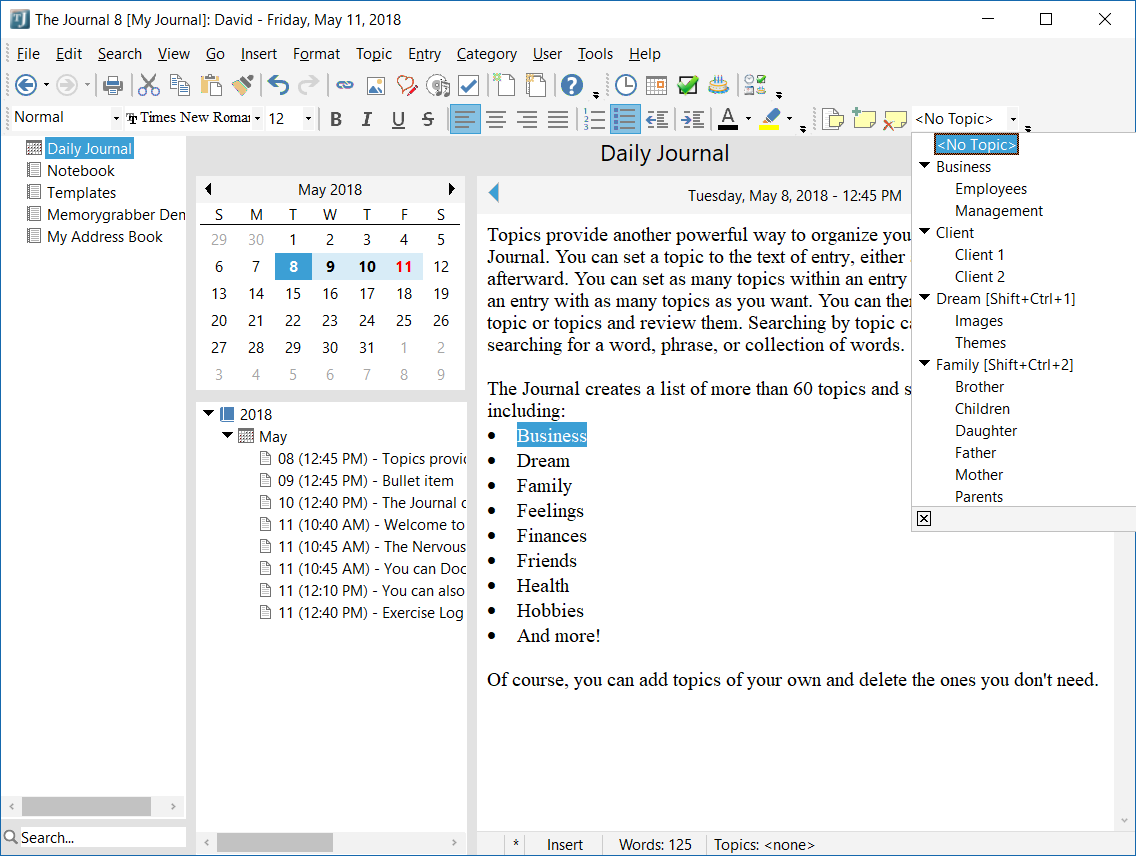Screen dimensions: 1136x856
Task: Click the yellow highlight color marker
Action: (769, 119)
